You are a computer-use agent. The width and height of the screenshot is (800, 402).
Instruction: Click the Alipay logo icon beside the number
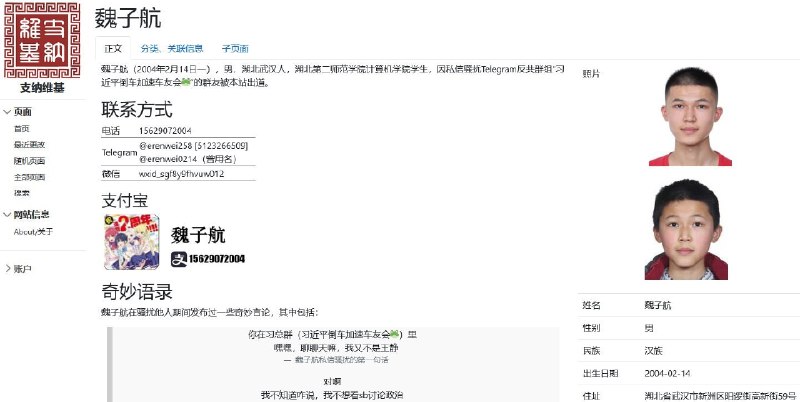(x=179, y=259)
